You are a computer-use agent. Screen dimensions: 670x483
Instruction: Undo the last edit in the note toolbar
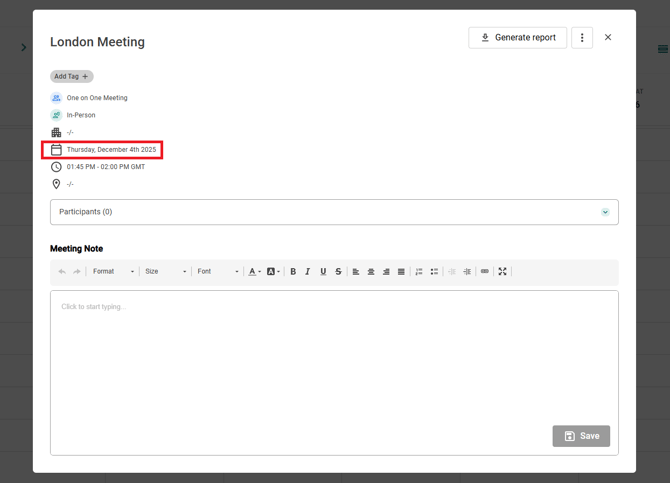point(62,271)
